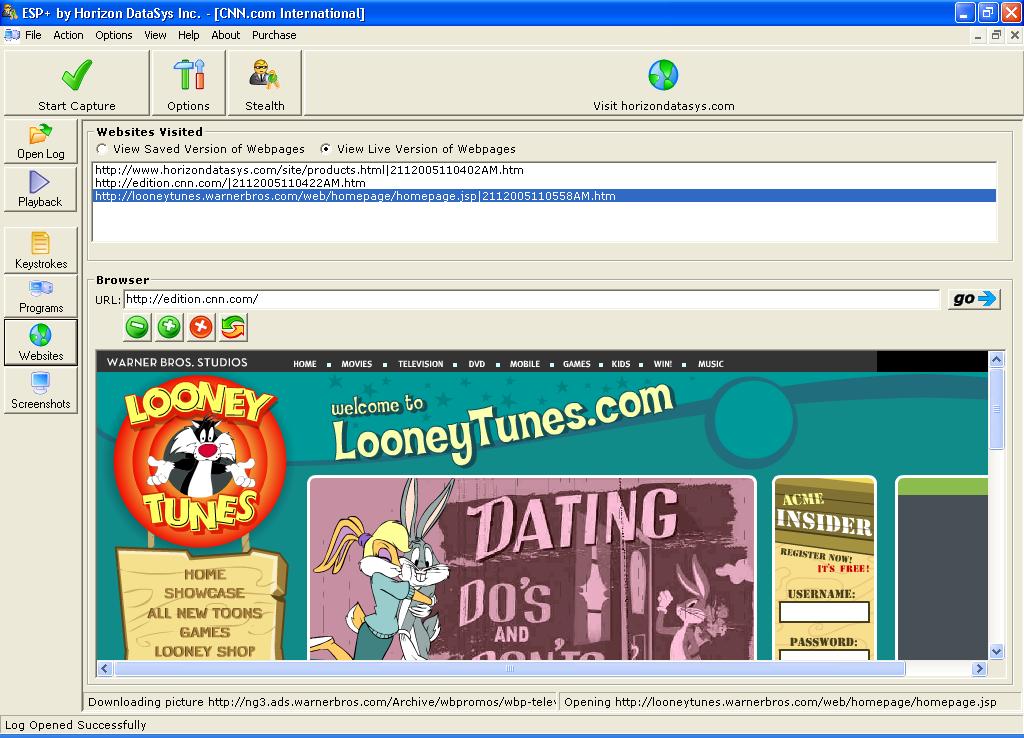Click LOONEY SHOP on wooden sign

coord(204,651)
